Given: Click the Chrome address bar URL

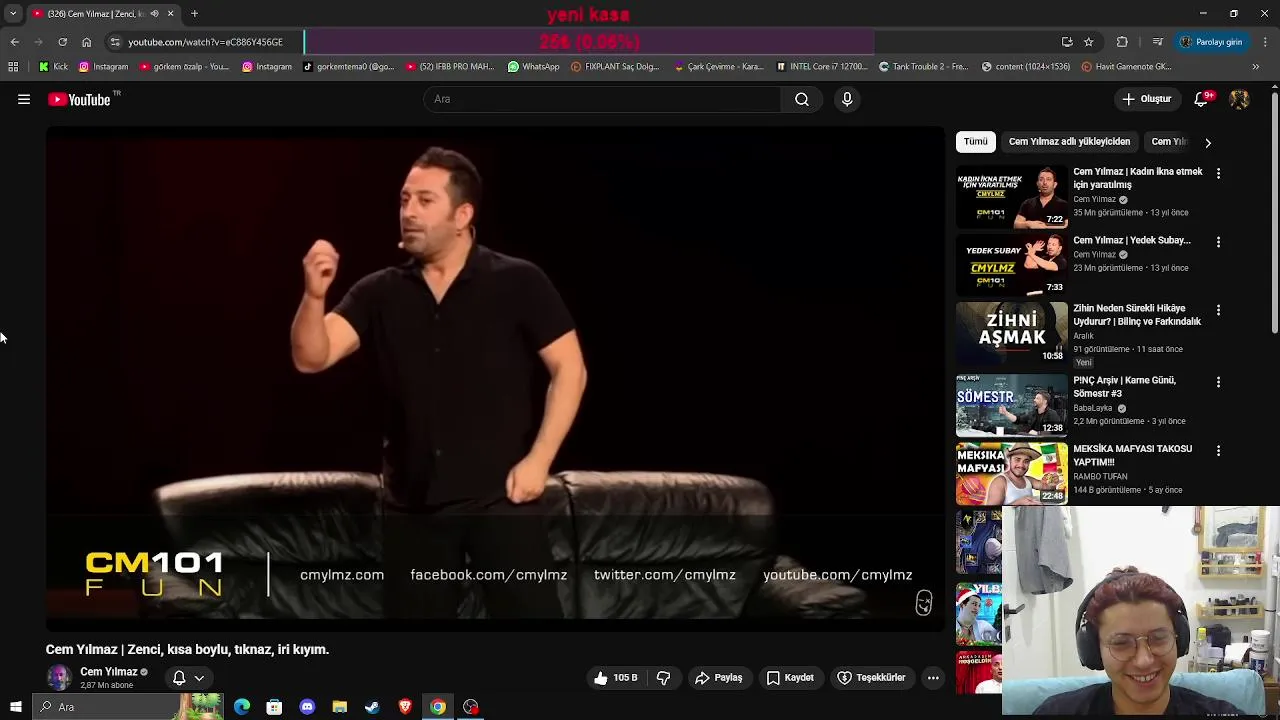Looking at the screenshot, I should [205, 42].
